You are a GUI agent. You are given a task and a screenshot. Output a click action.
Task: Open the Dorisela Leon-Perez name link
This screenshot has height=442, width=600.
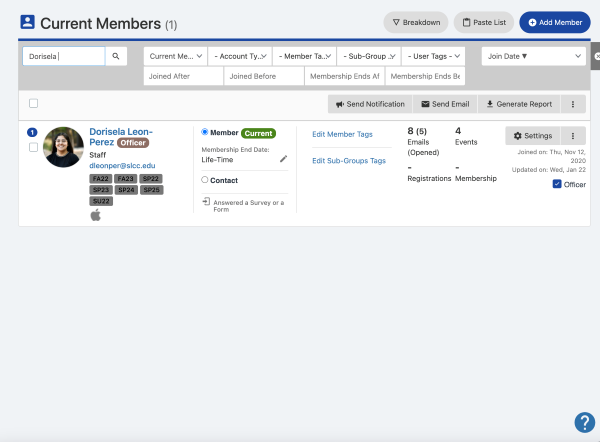[x=121, y=137]
